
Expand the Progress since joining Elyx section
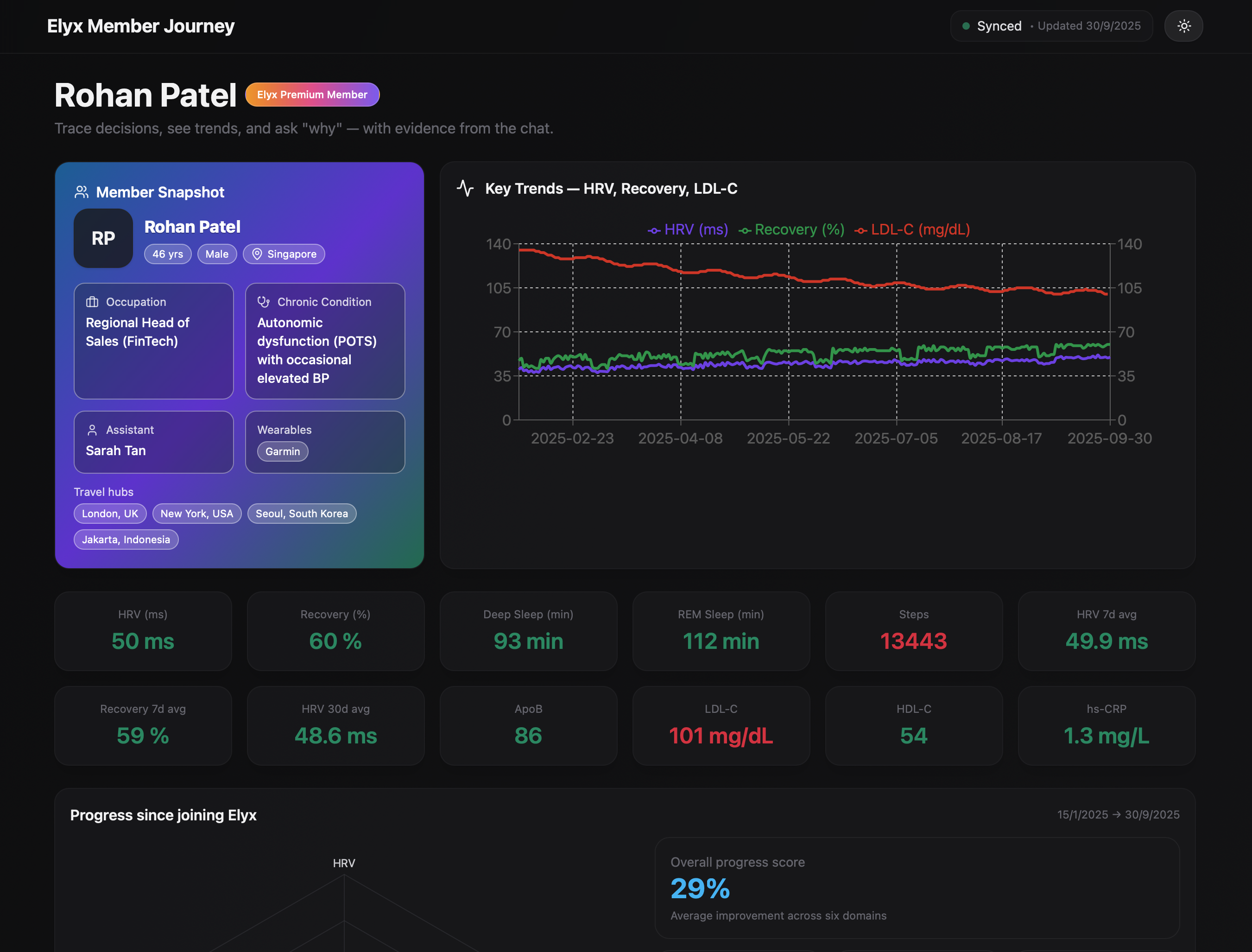tap(163, 815)
